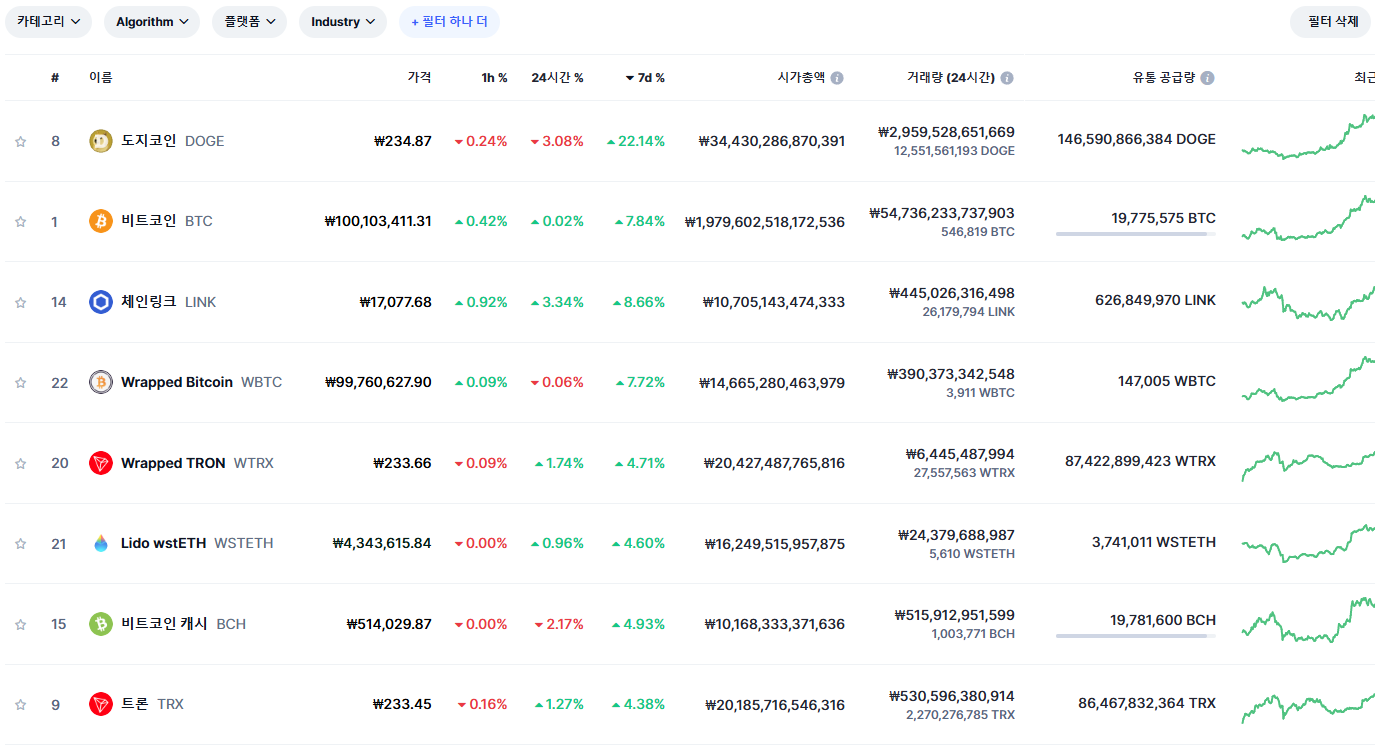Screen dimensions: 1393x754
Task: Click the 필터 삭제 button
Action: pyautogui.click(x=1331, y=22)
